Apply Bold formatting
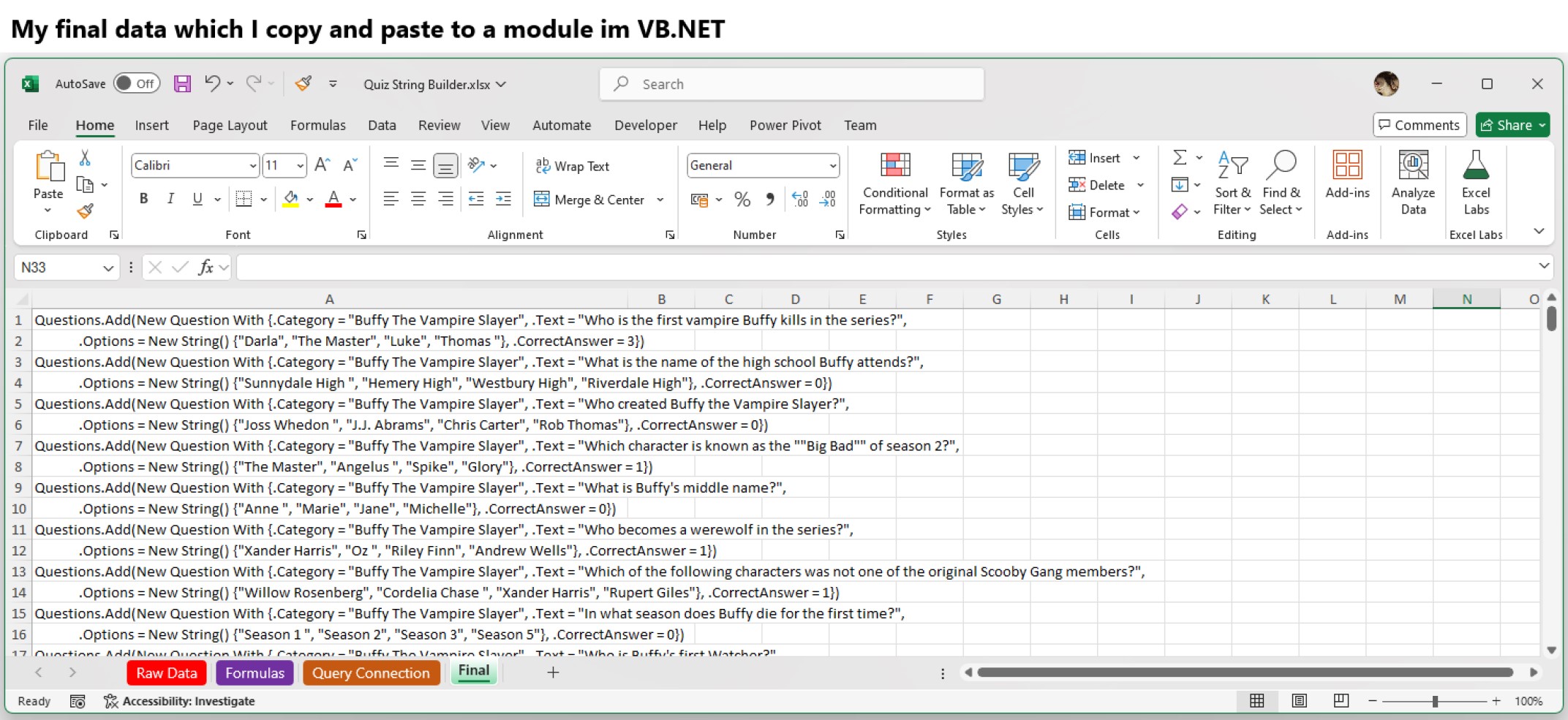This screenshot has height=720, width=1568. [x=144, y=199]
